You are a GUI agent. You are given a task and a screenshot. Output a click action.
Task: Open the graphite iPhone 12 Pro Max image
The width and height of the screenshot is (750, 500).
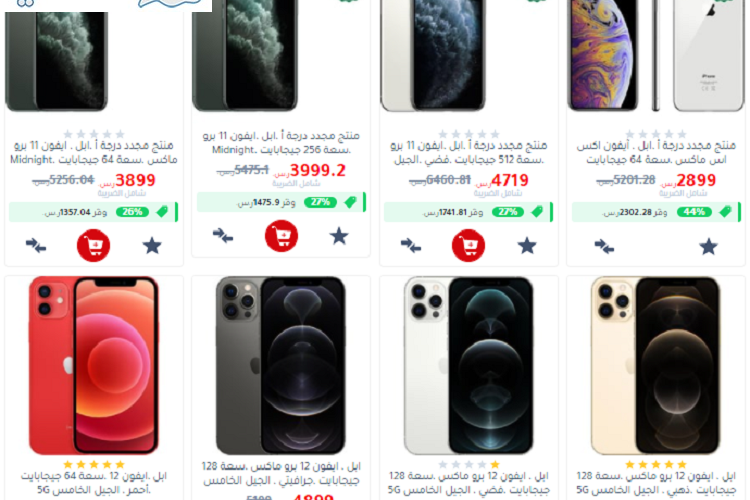[x=281, y=366]
